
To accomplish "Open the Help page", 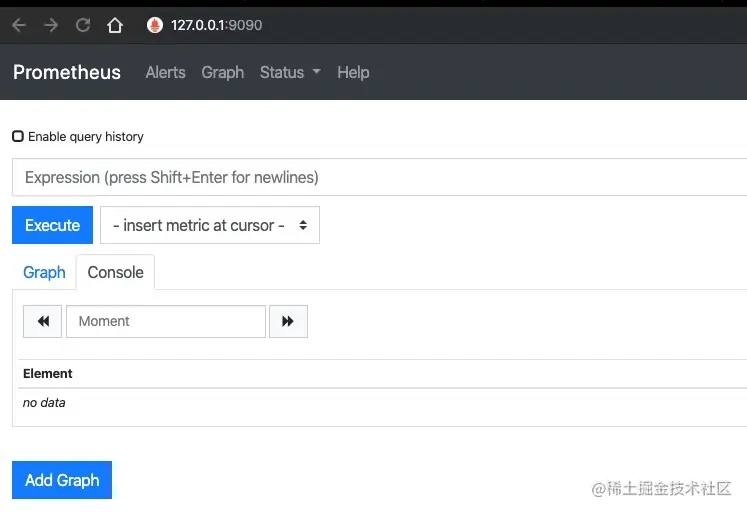I will point(353,72).
